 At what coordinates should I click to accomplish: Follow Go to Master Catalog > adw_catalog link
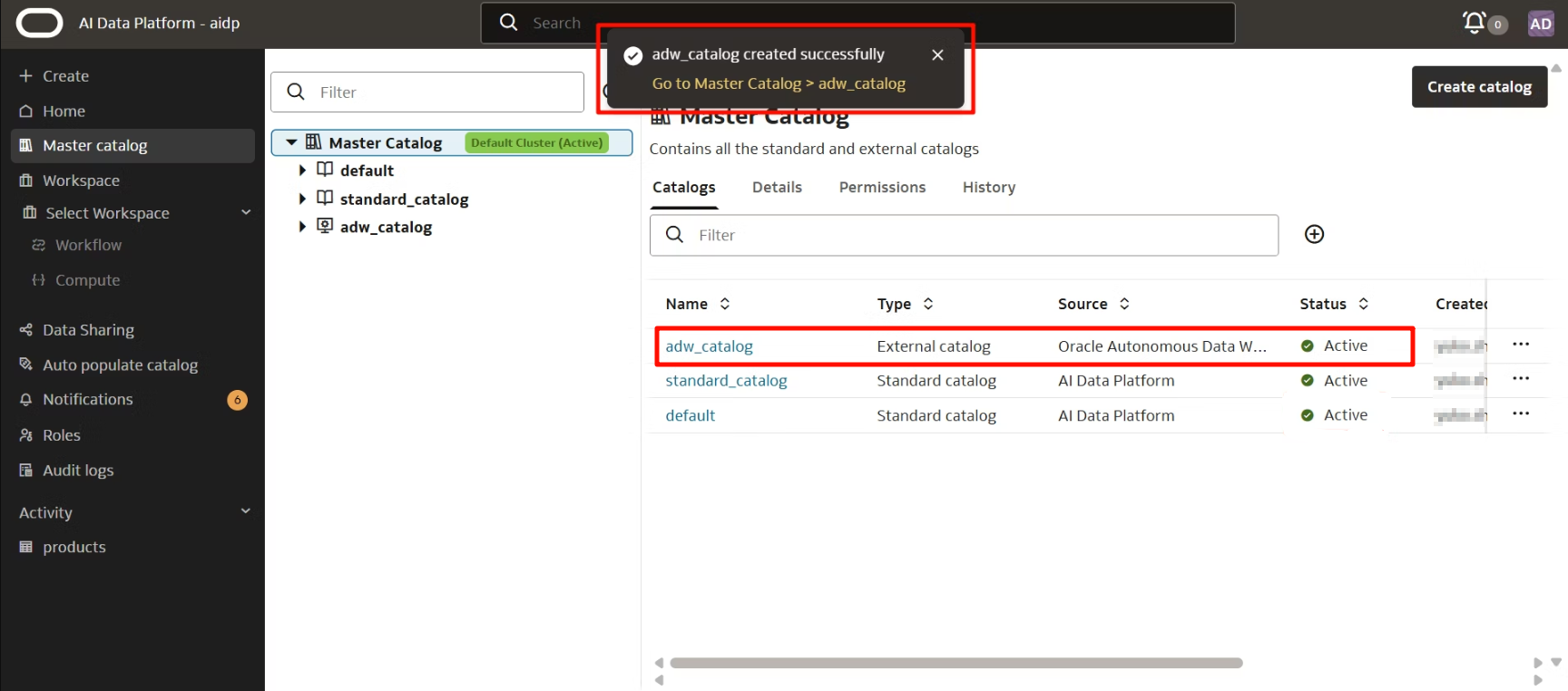click(x=779, y=83)
